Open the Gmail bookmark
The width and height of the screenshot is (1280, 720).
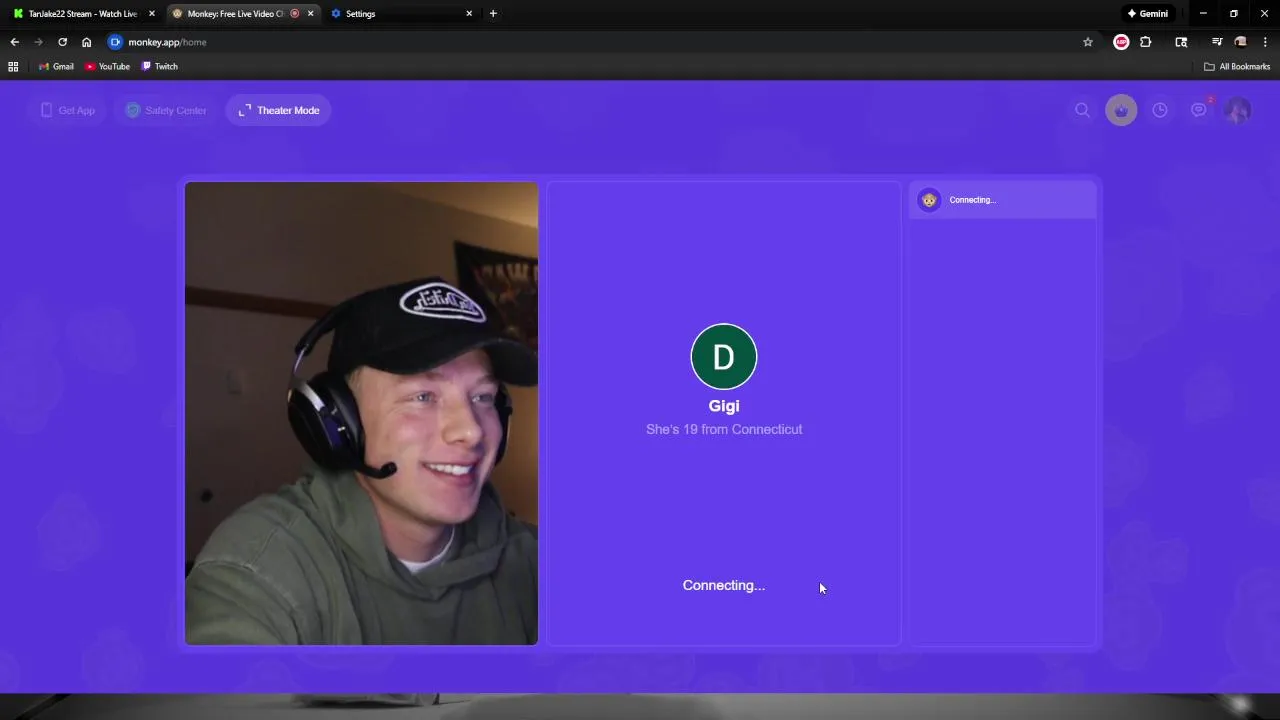(56, 66)
